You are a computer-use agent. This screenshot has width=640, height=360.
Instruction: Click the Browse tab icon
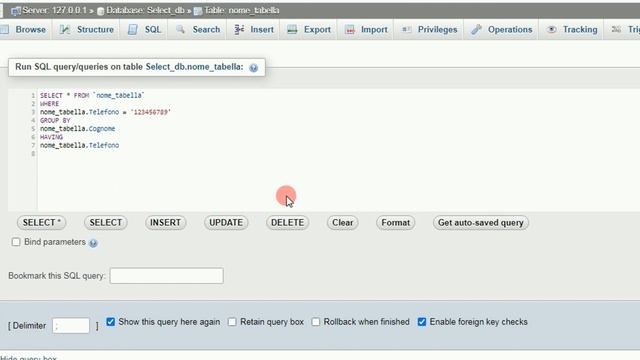[4, 29]
